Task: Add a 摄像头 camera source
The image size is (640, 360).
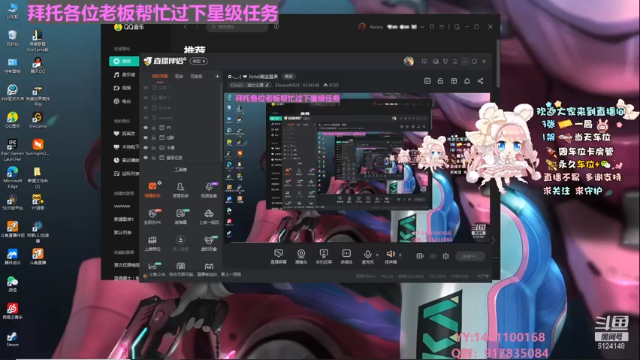Action: (301, 256)
